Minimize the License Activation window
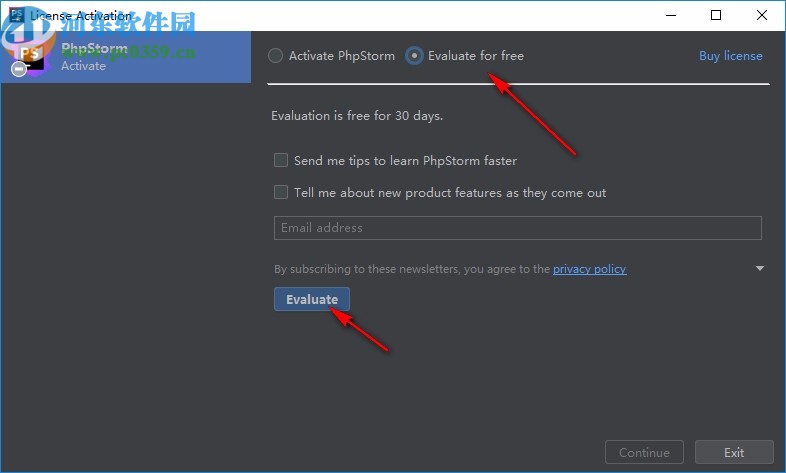 click(x=671, y=15)
